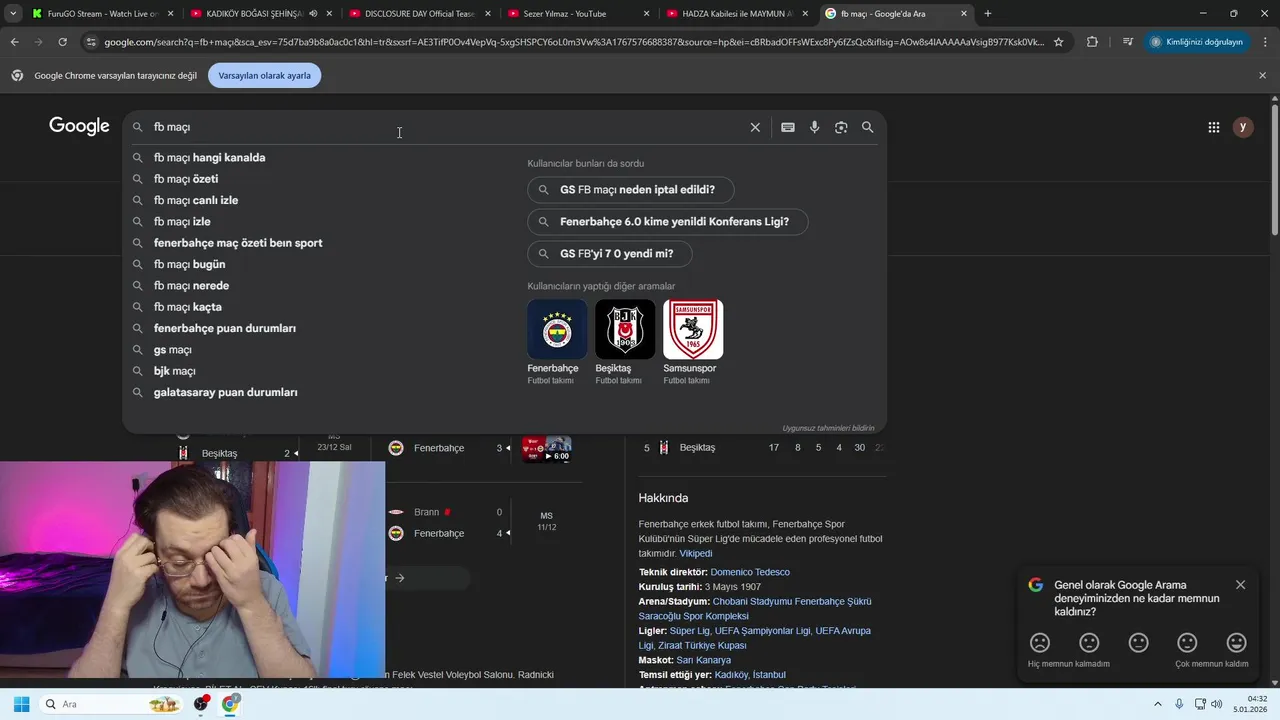Open a new browser tab
The width and height of the screenshot is (1280, 720).
pos(988,14)
